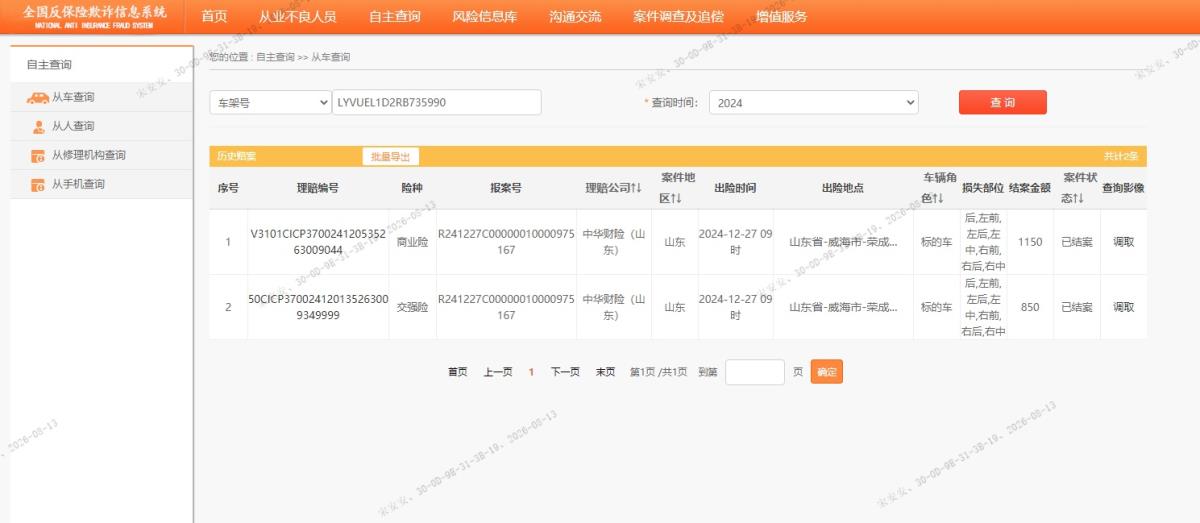Click settlement amount 850

[x=1030, y=307]
